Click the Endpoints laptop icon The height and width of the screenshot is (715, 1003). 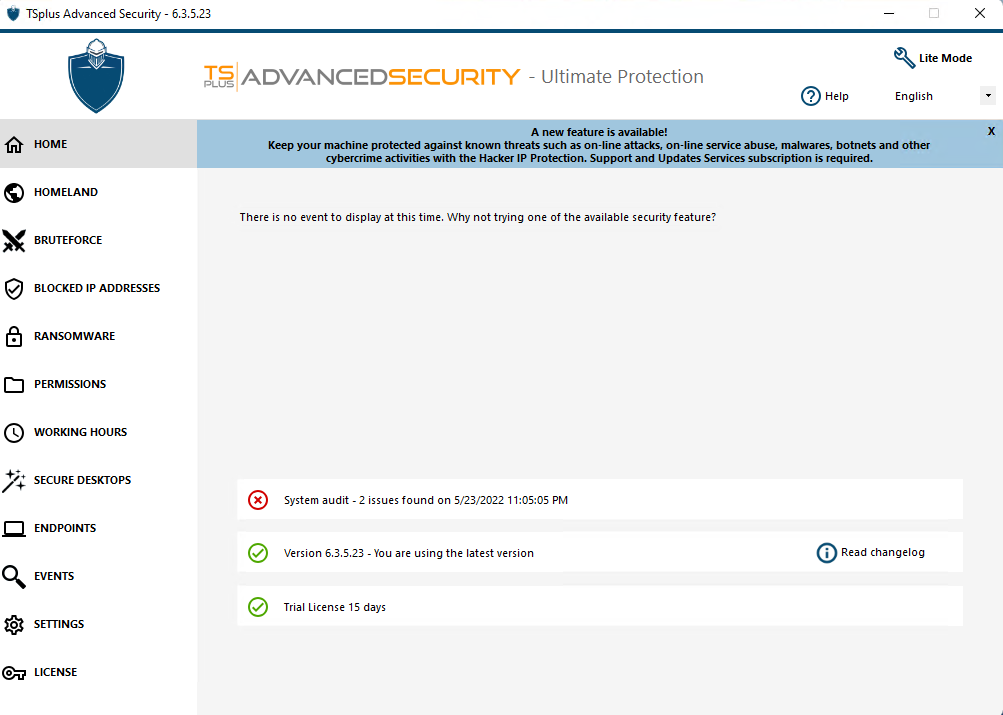(x=13, y=528)
